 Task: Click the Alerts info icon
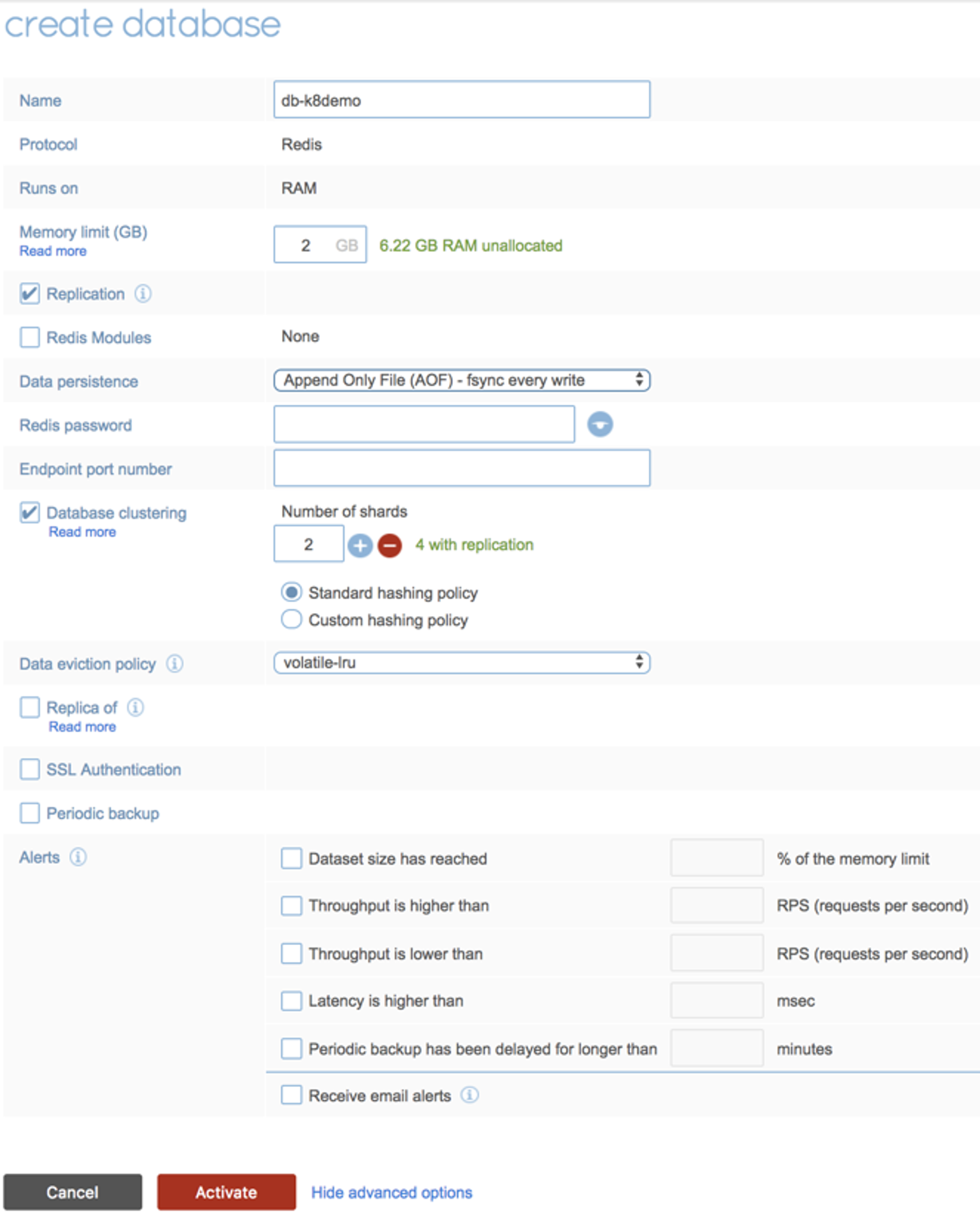[x=78, y=857]
